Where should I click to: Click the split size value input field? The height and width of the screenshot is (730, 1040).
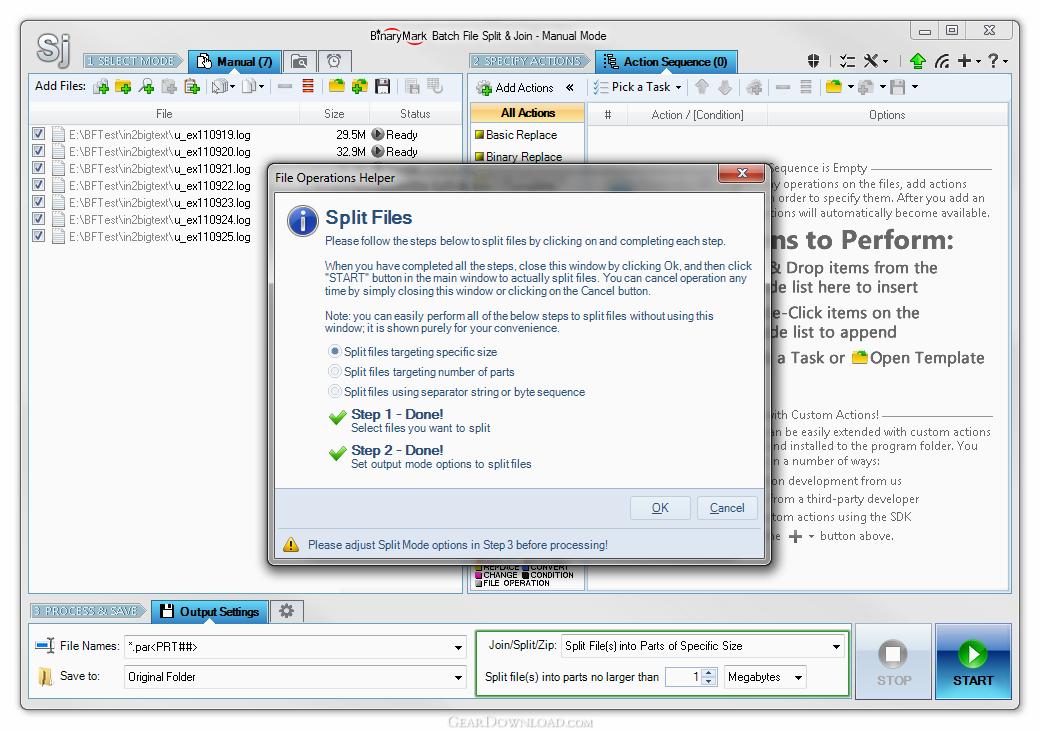point(684,677)
